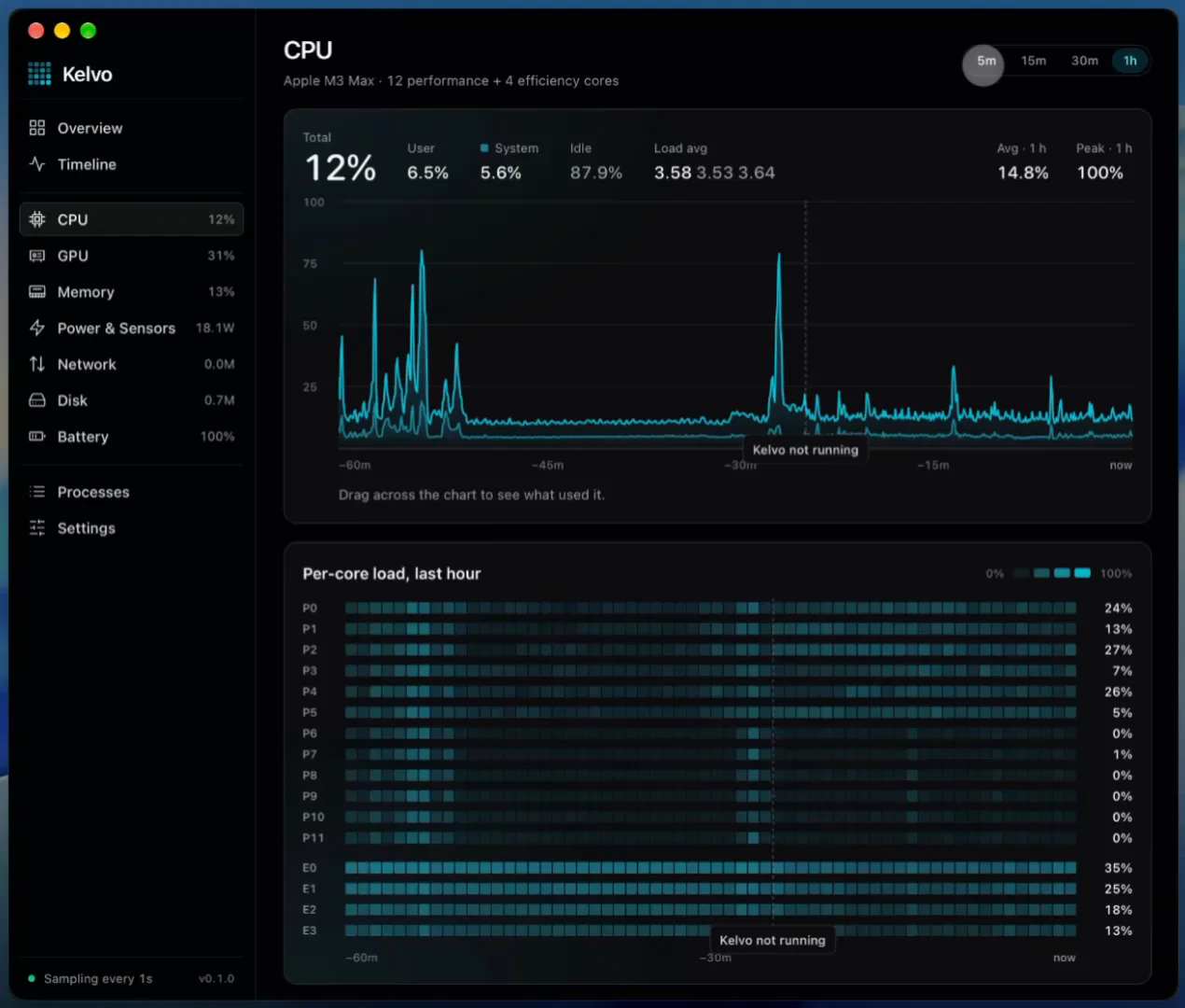Open Power & Sensors section

point(131,328)
